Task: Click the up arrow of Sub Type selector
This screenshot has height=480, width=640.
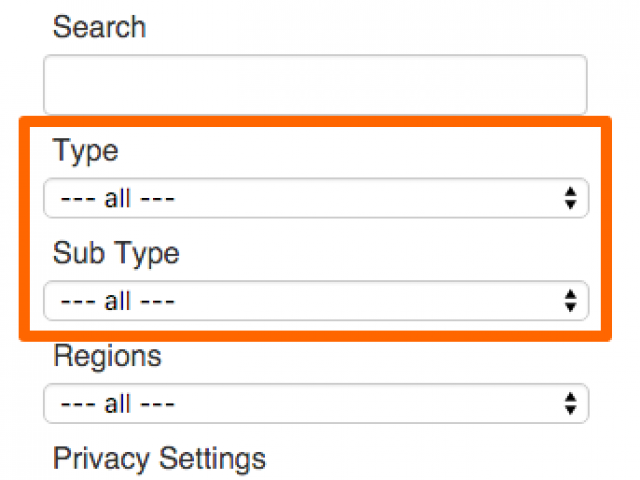Action: click(x=570, y=294)
